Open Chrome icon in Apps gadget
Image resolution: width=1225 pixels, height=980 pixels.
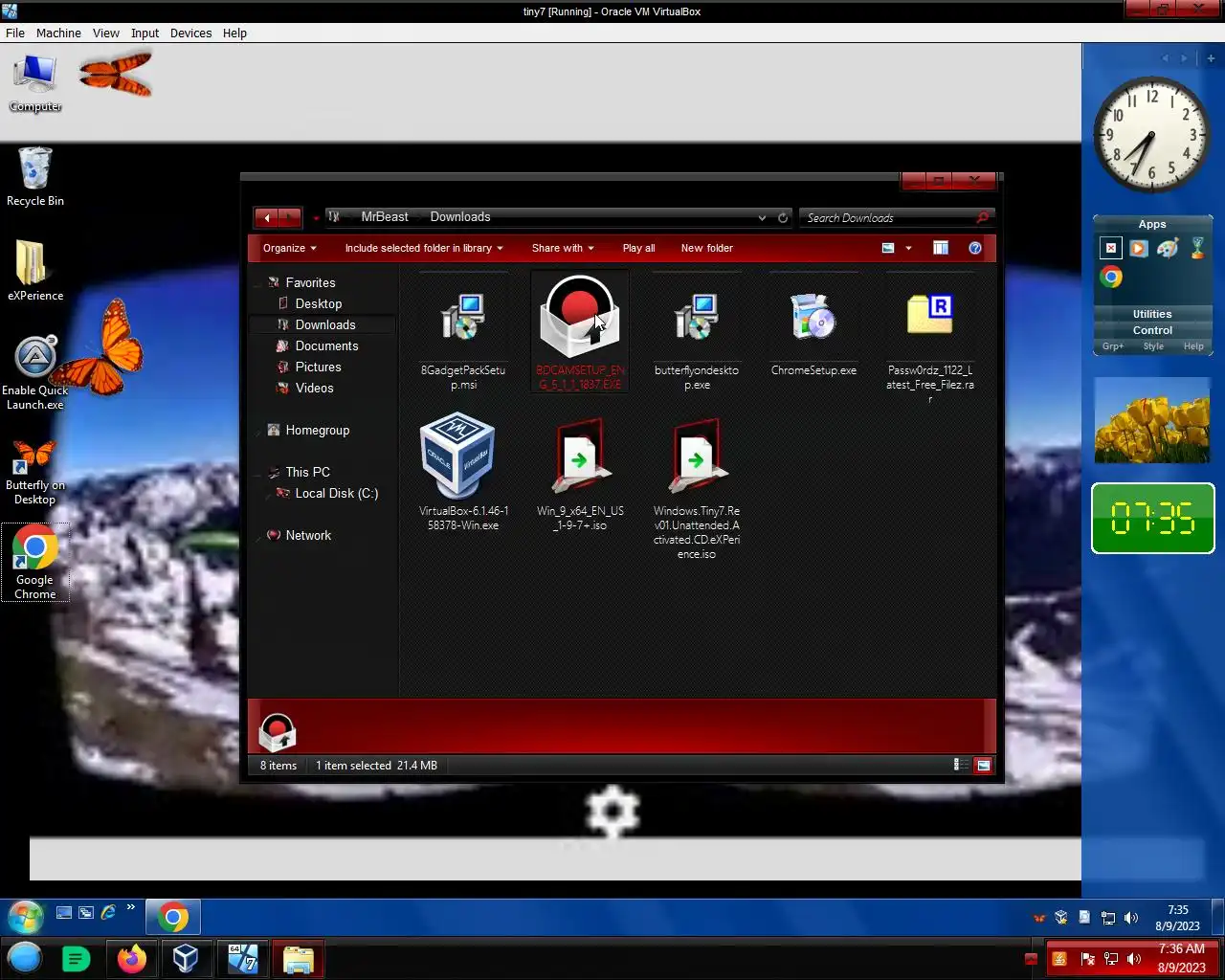(x=1111, y=278)
